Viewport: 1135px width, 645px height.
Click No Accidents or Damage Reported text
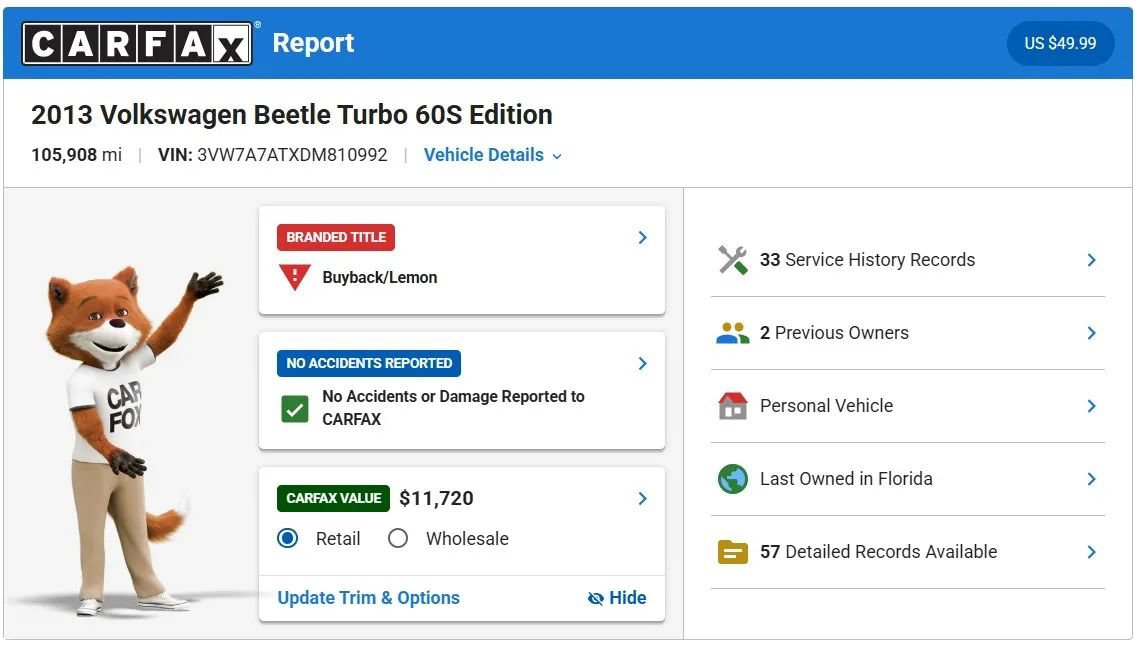click(x=453, y=408)
